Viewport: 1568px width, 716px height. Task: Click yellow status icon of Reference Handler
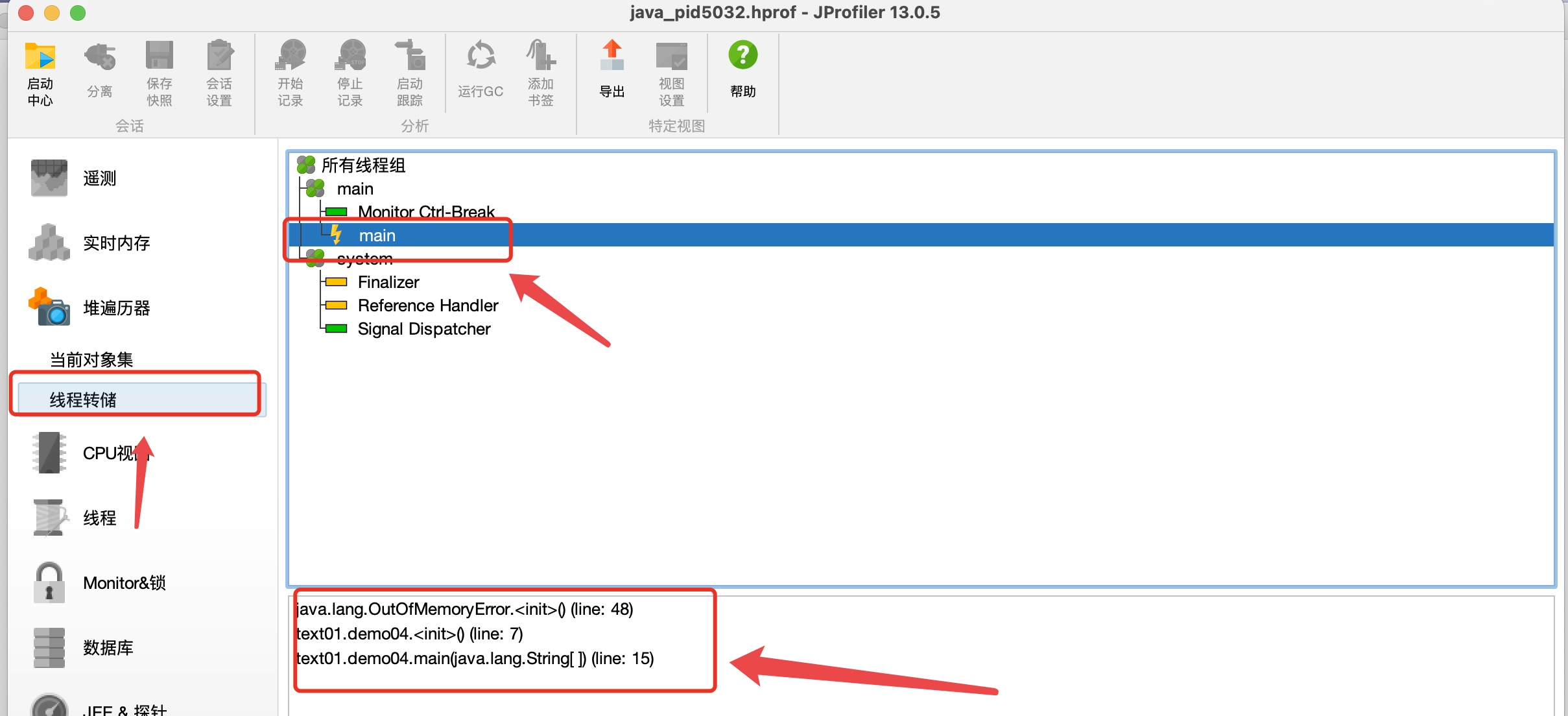pos(336,305)
